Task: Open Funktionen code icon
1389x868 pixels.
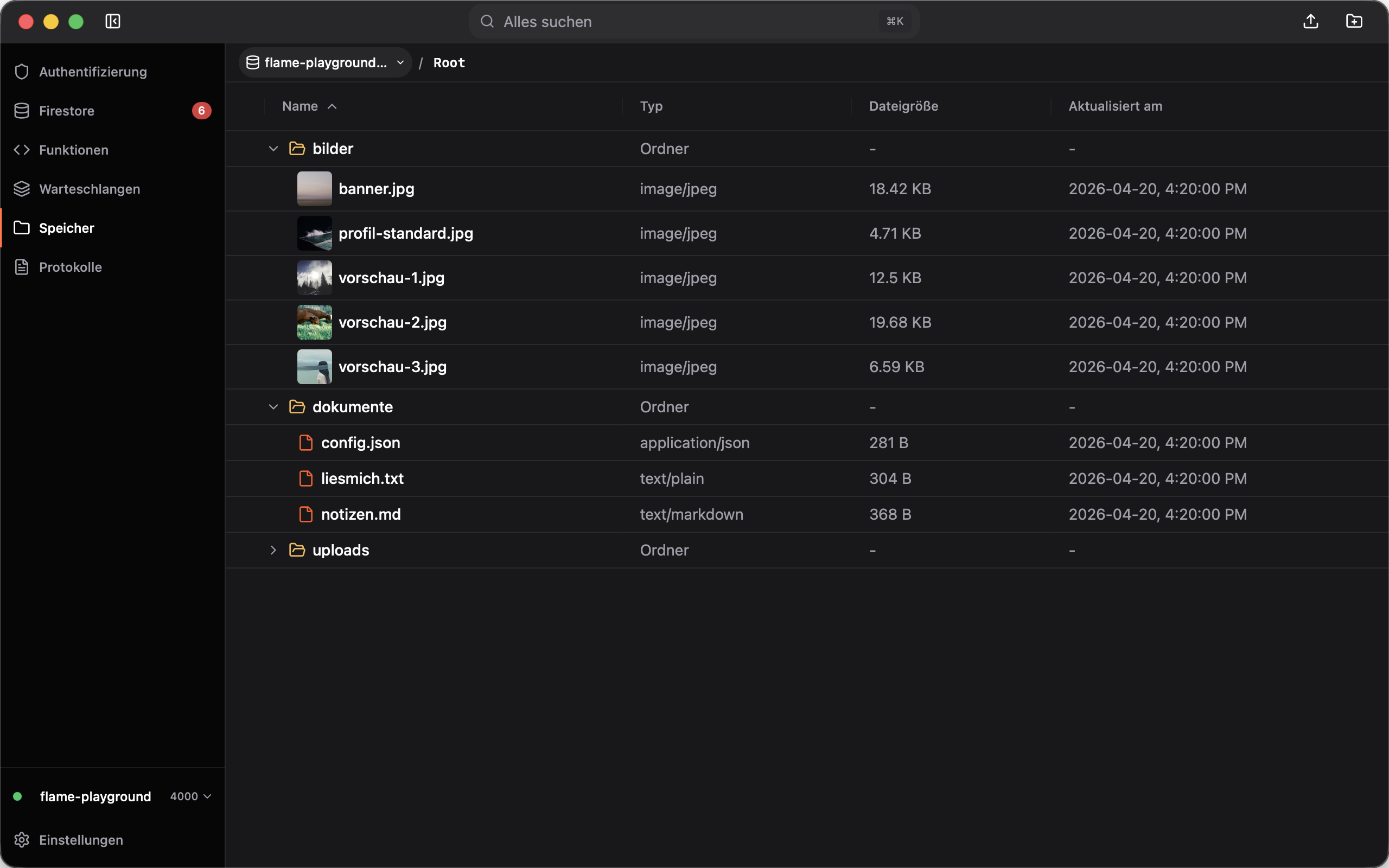Action: coord(22,150)
